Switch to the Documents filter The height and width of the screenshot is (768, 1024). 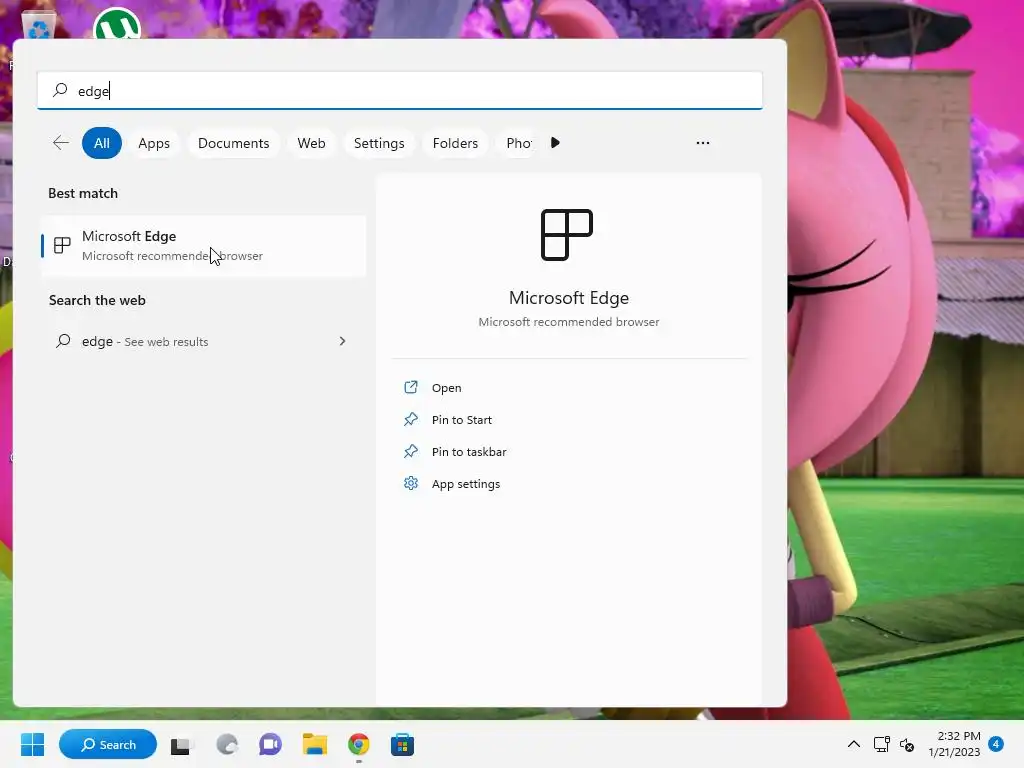point(233,143)
